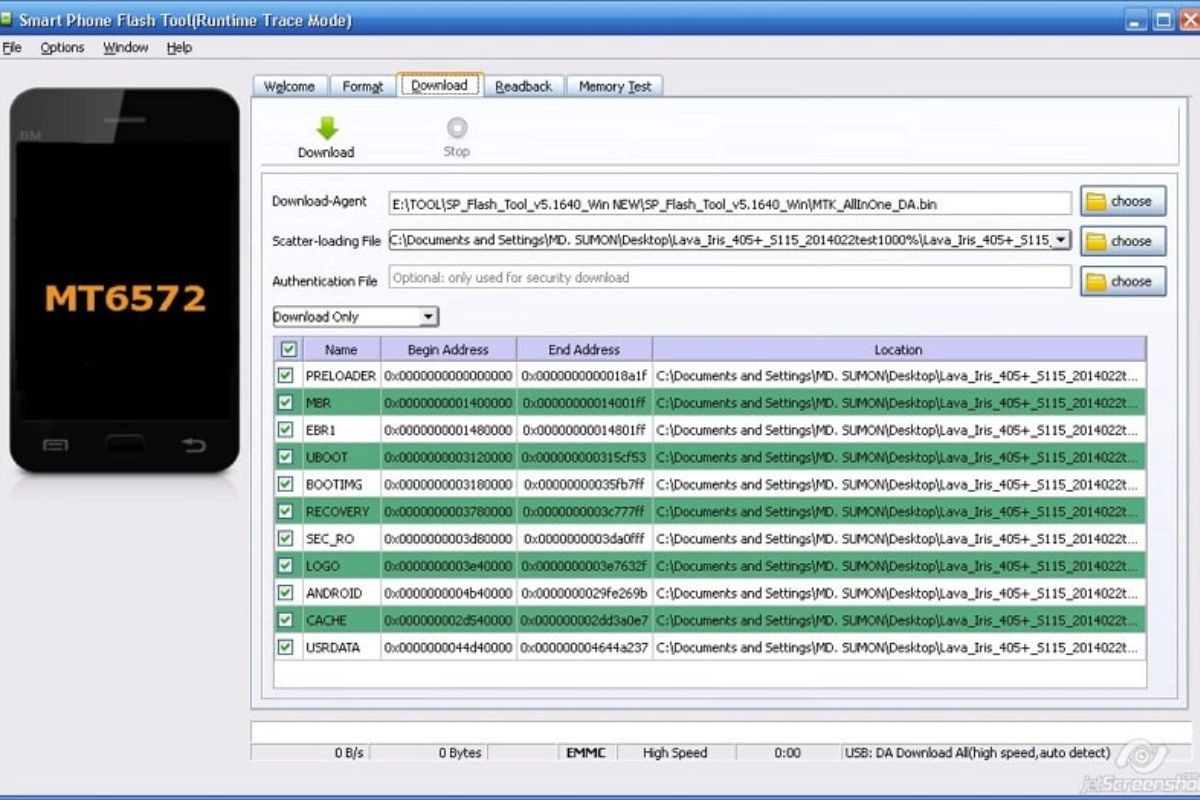Start flashing with the green Download arrow icon

pyautogui.click(x=326, y=128)
